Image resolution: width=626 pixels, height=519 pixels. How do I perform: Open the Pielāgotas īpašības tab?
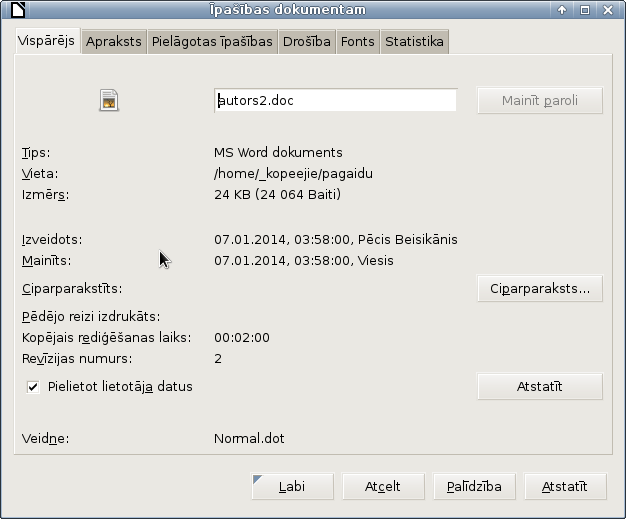point(212,42)
